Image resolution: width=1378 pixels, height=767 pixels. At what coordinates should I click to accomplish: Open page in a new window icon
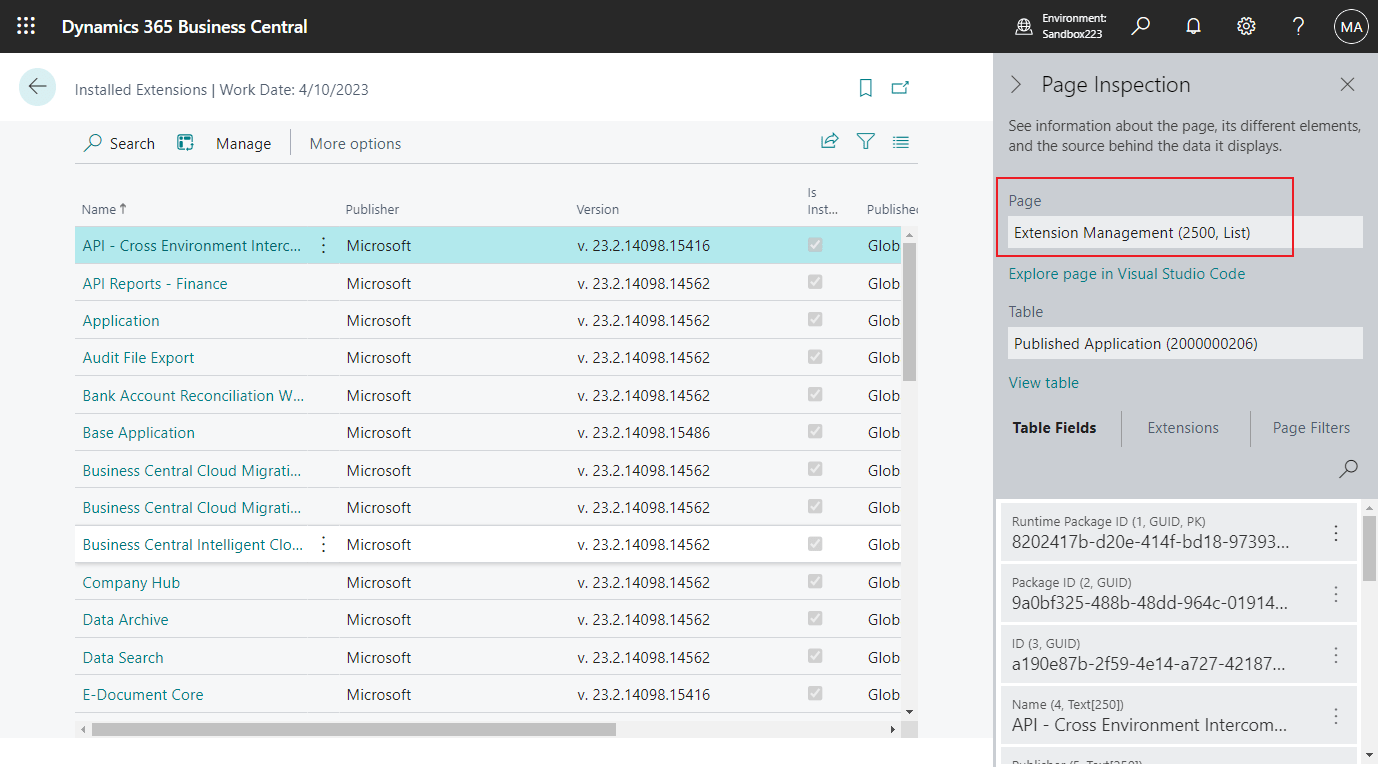tap(900, 88)
